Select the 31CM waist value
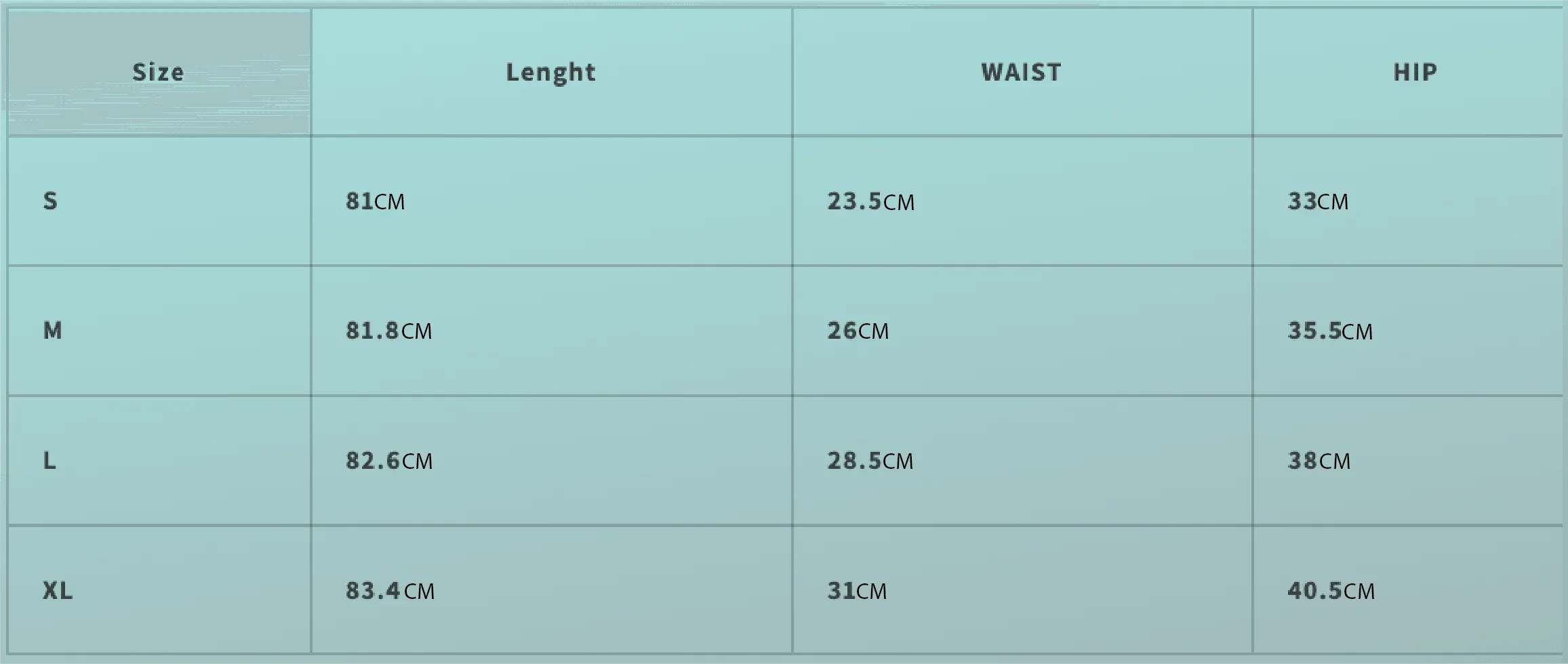Viewport: 1568px width, 664px height. click(x=857, y=591)
